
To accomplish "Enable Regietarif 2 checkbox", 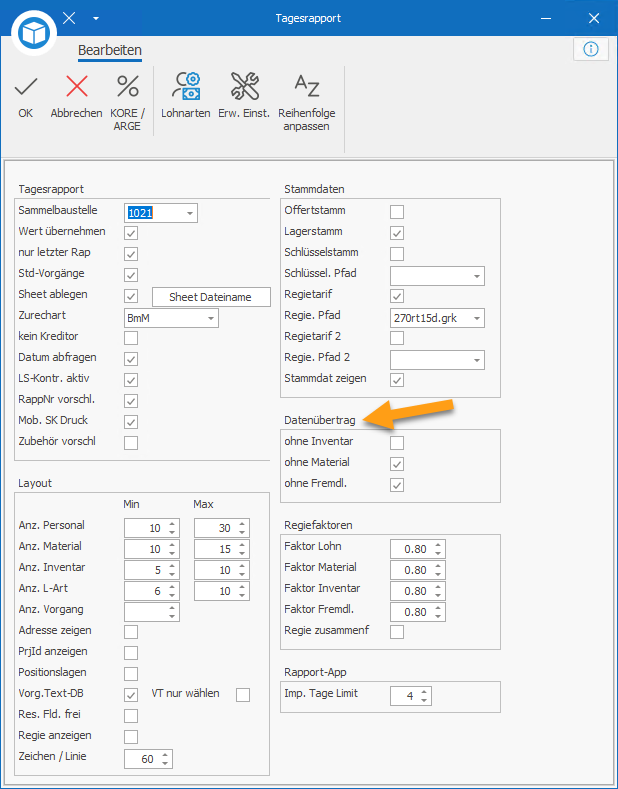I will (397, 338).
